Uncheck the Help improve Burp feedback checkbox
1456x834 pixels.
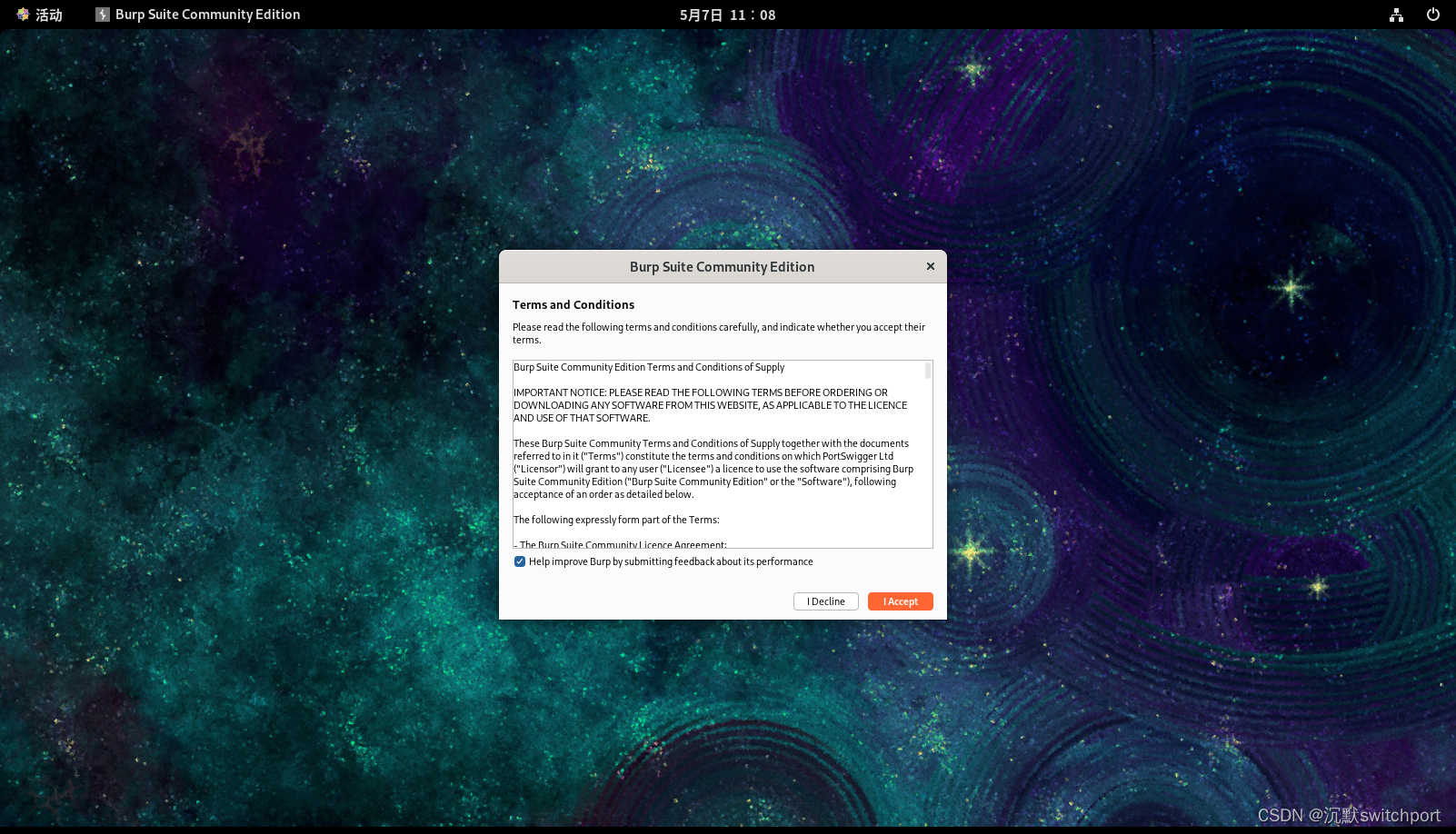click(520, 561)
